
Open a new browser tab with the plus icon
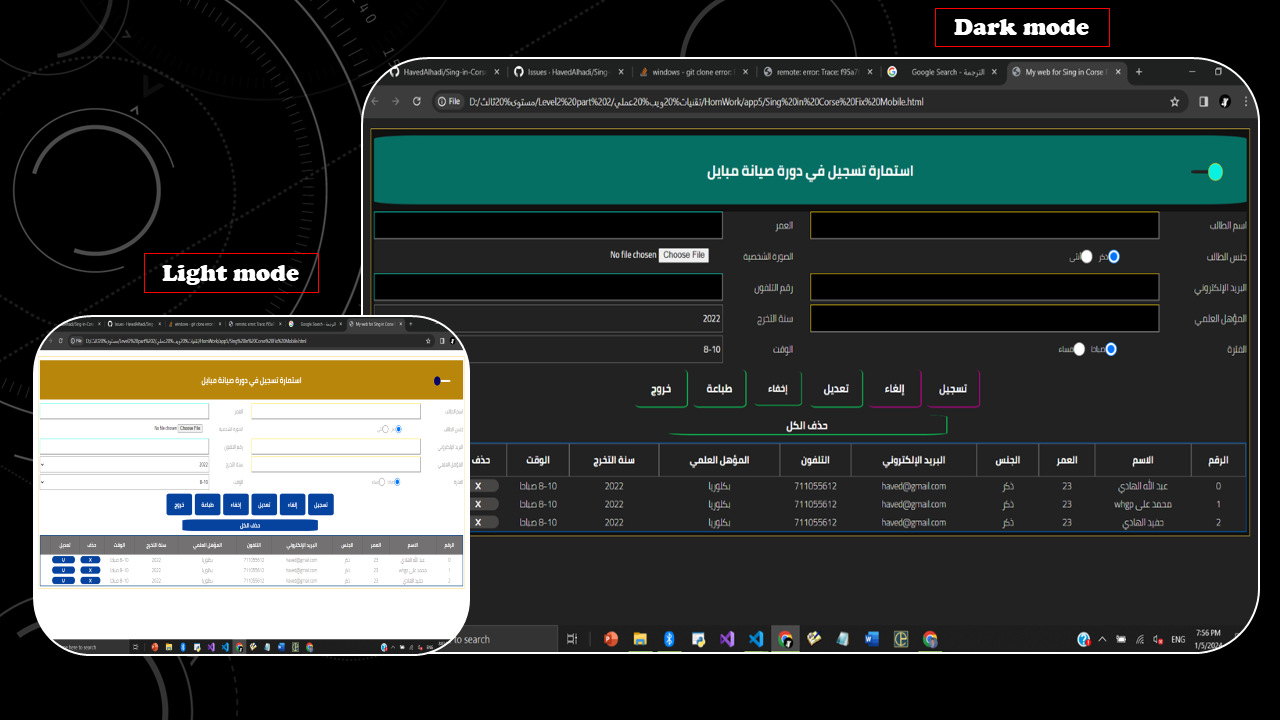coord(1138,72)
